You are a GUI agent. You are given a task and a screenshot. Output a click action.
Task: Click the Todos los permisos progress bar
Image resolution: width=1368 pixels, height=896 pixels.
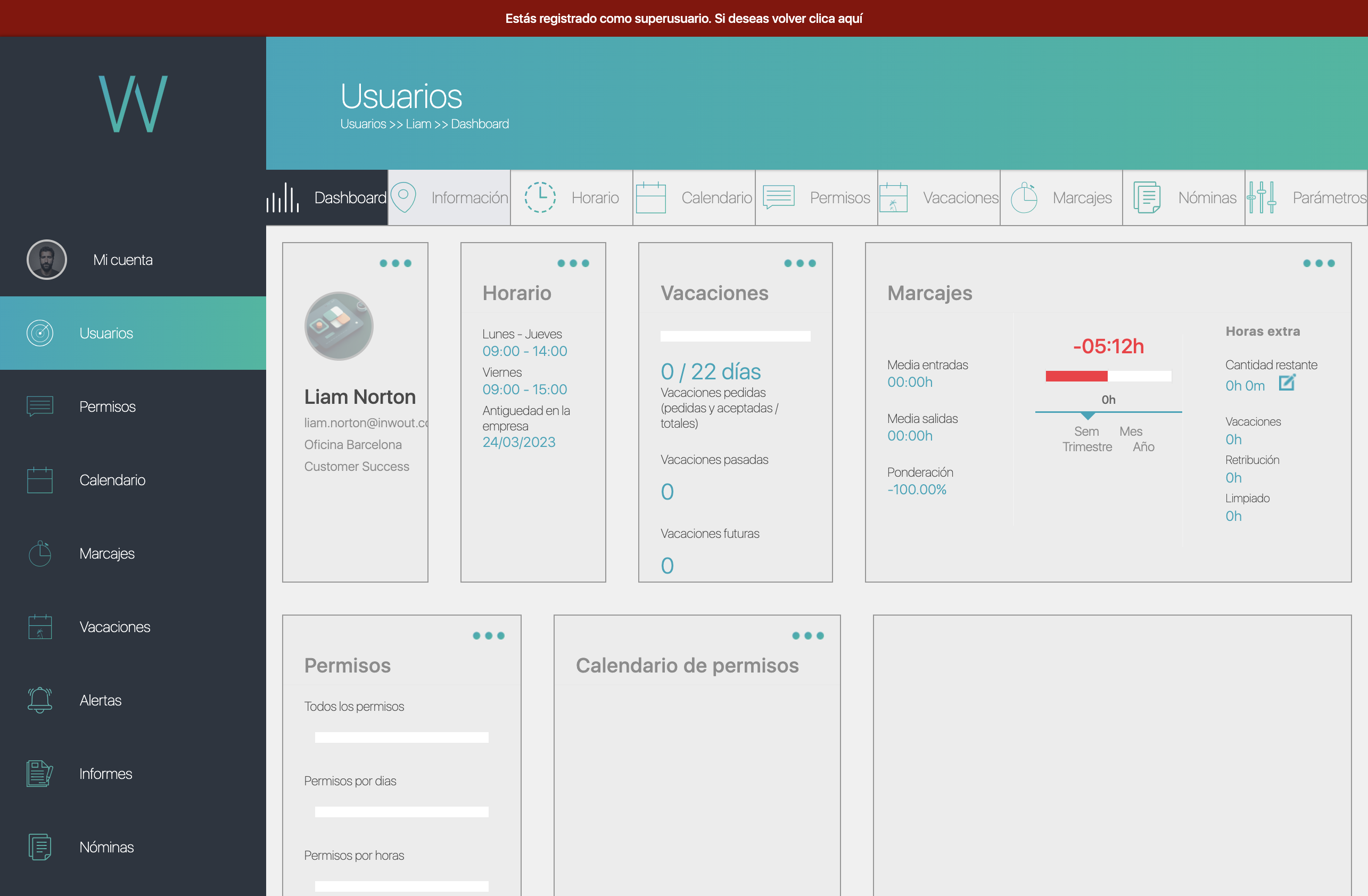[401, 737]
